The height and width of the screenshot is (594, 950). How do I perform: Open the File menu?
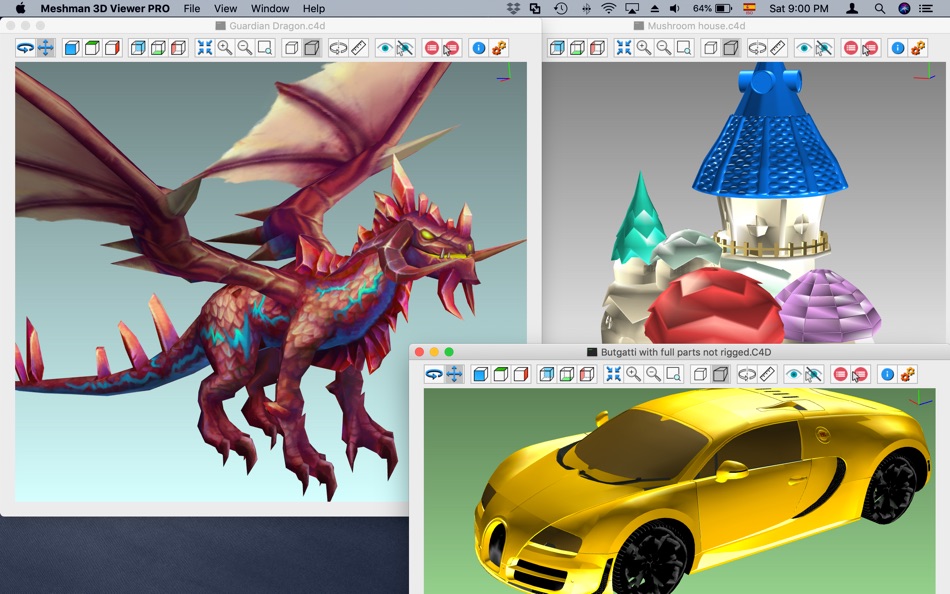click(x=191, y=8)
